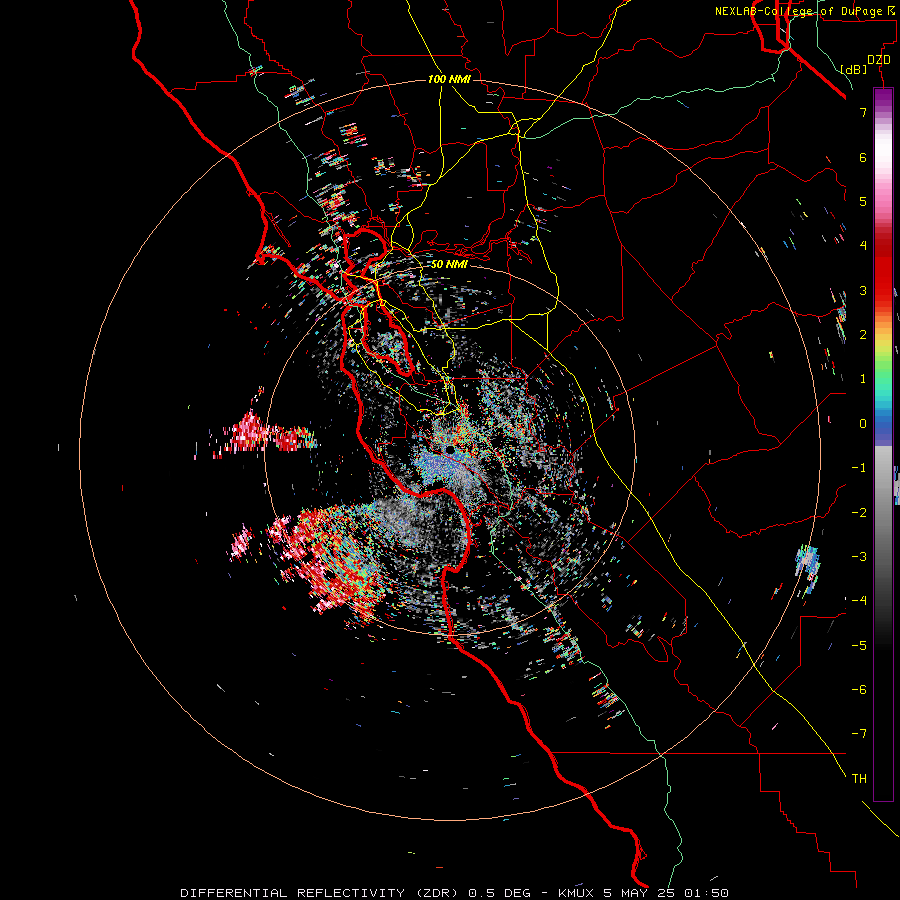Viewport: 900px width, 900px height.
Task: Click the "01:50" time in caption
Action: [707, 893]
